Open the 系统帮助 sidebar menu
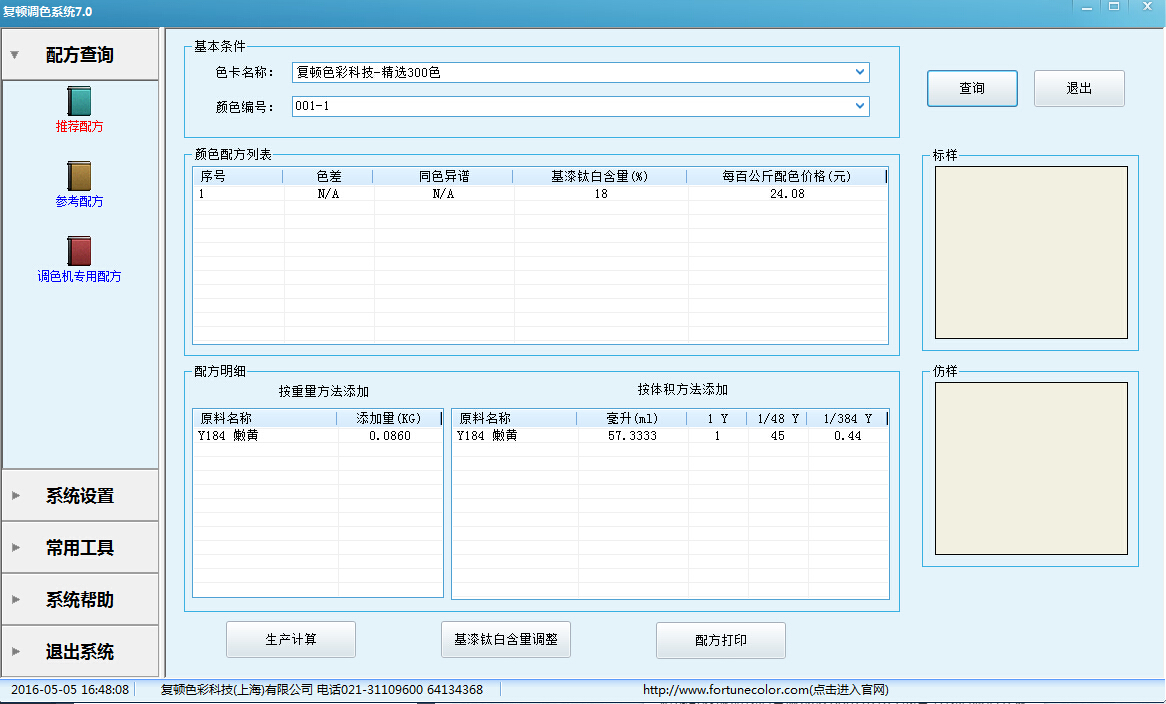 pyautogui.click(x=80, y=600)
